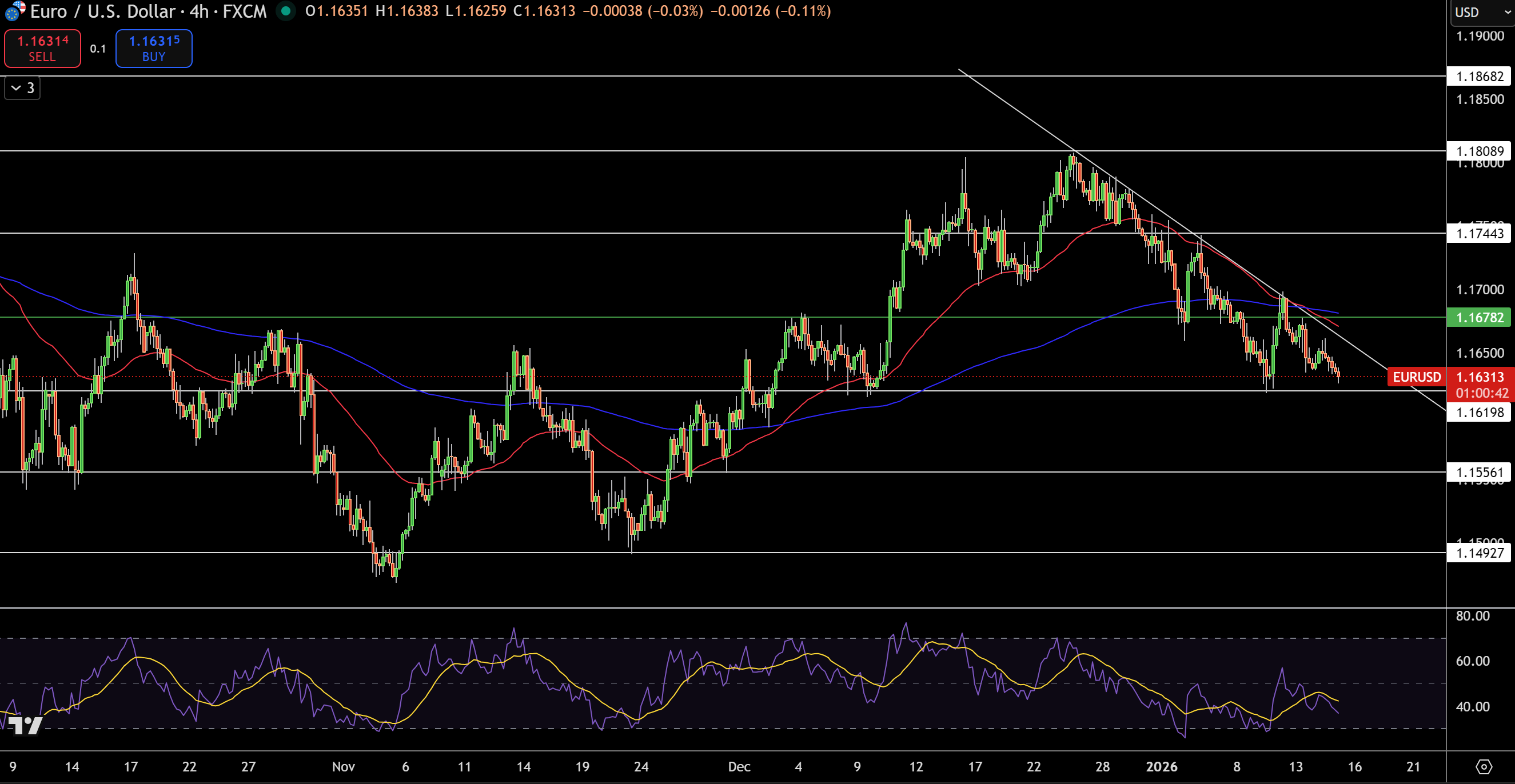Click the EUR/USD flag icon
1515x784 pixels.
pos(14,11)
